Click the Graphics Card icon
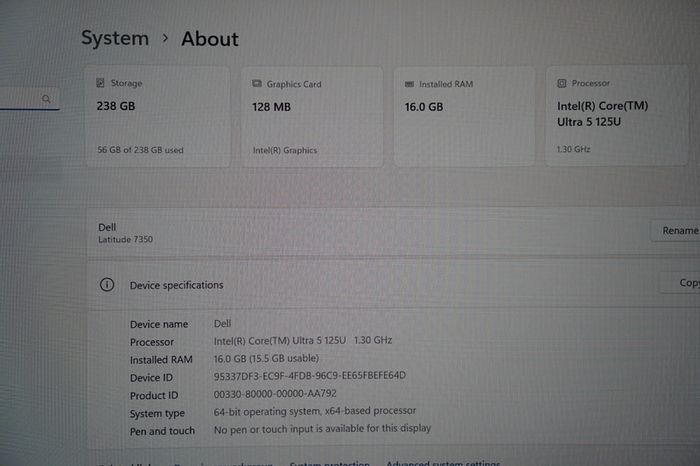 coord(257,83)
